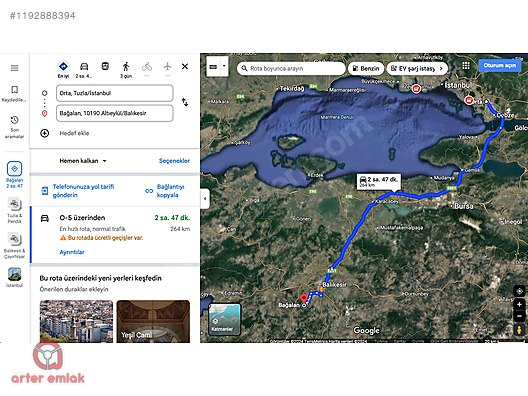Click the map scale ruler button
Screen dimensions: 528x396
tap(213, 67)
